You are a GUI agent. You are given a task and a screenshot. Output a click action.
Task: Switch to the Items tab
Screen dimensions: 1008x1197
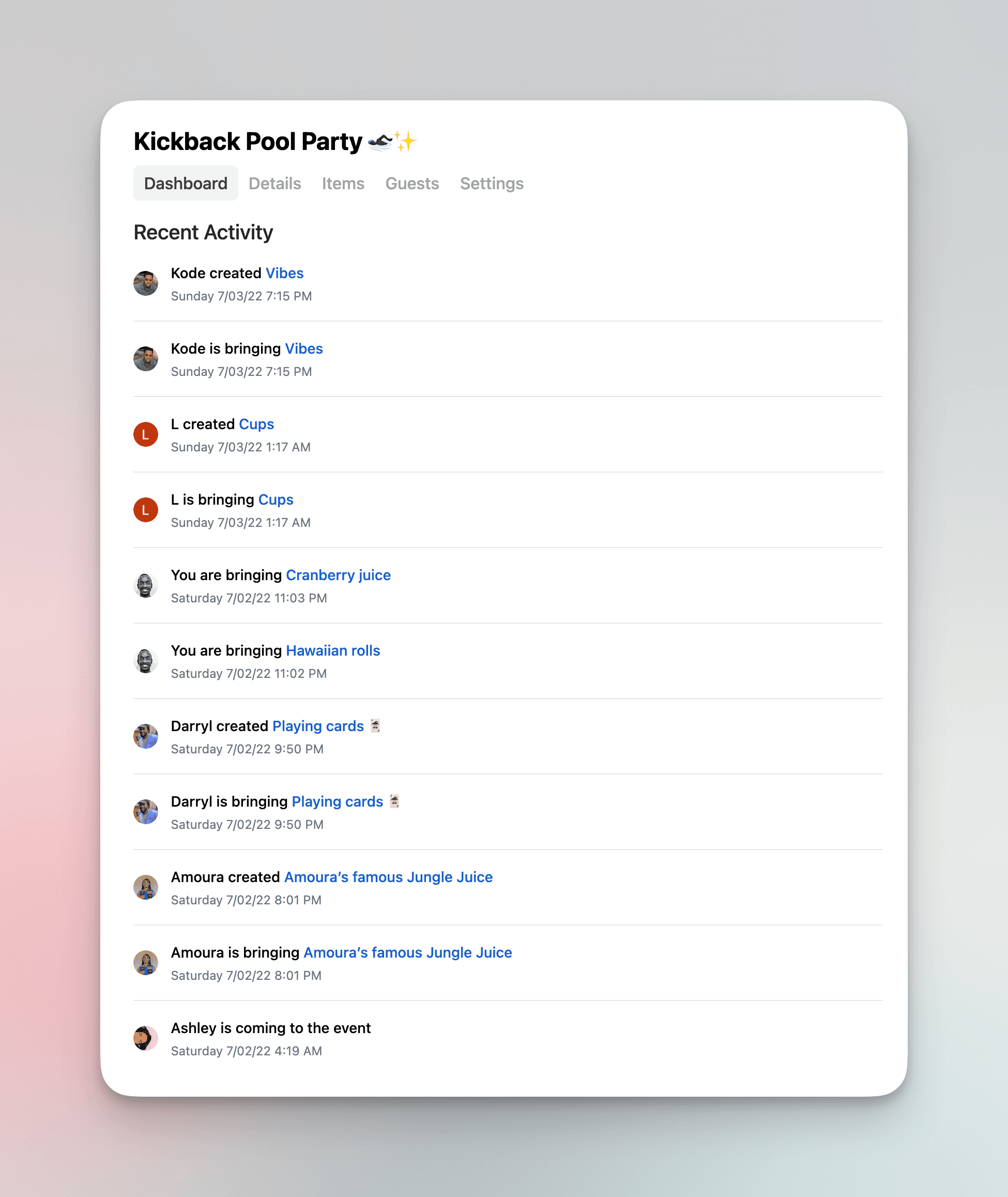343,183
